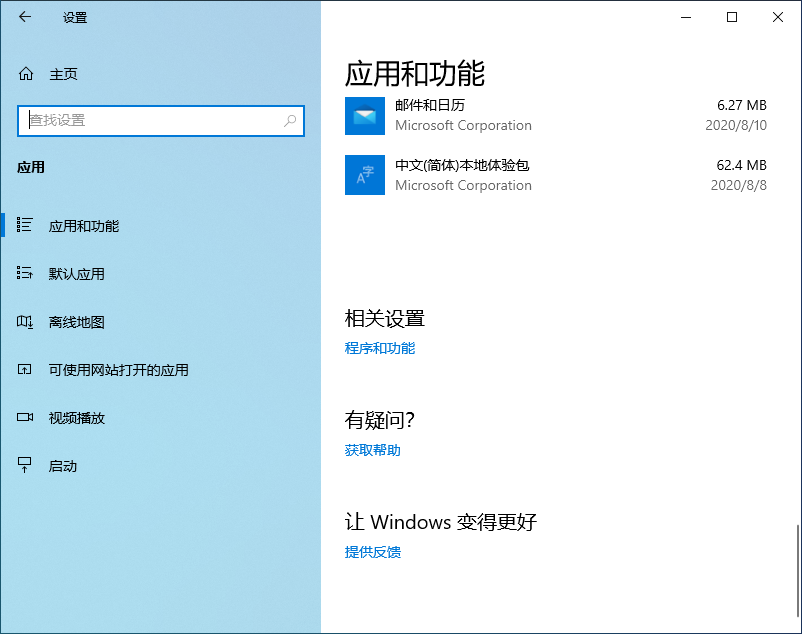Click the 启动 startup icon
Image resolution: width=802 pixels, height=634 pixels.
(25, 465)
